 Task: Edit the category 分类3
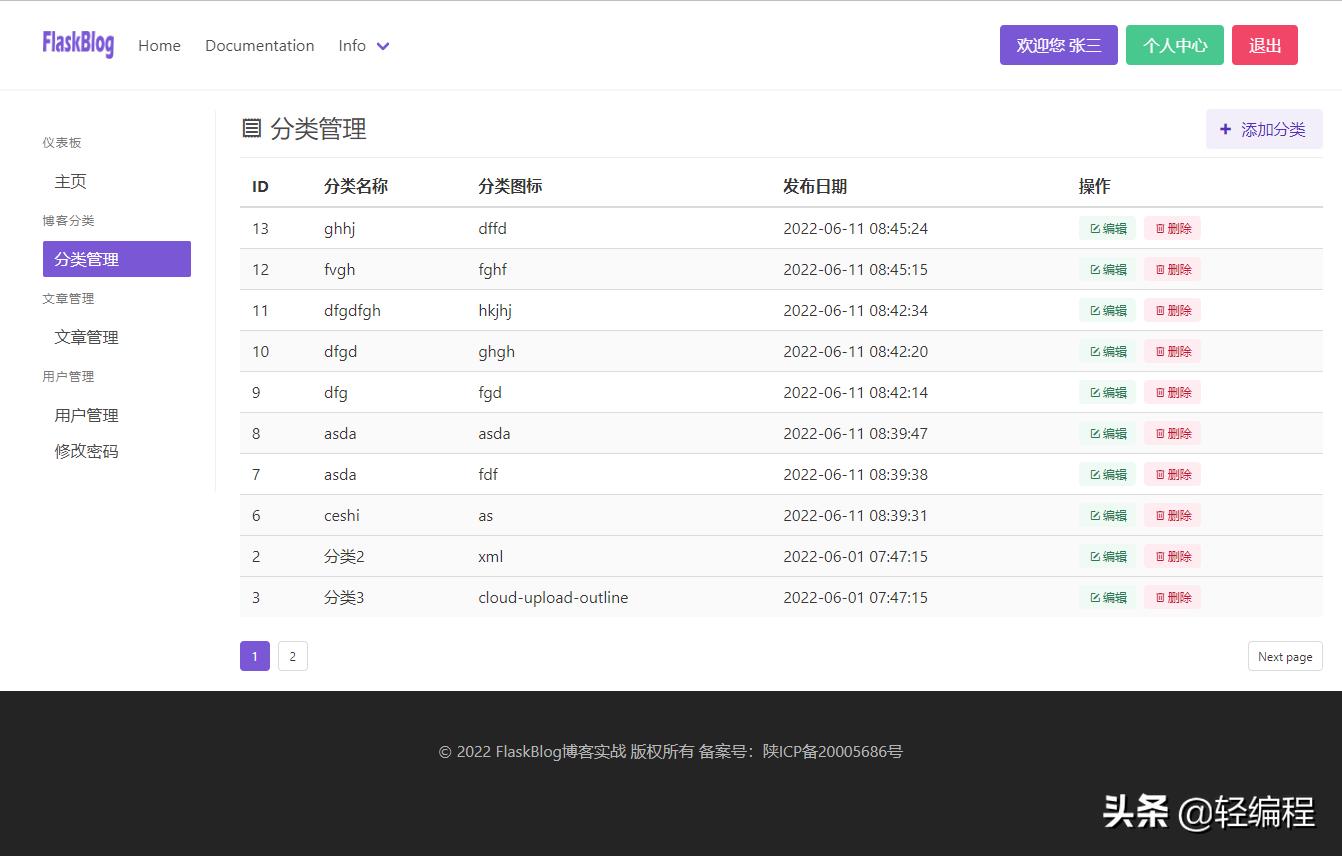[1107, 597]
